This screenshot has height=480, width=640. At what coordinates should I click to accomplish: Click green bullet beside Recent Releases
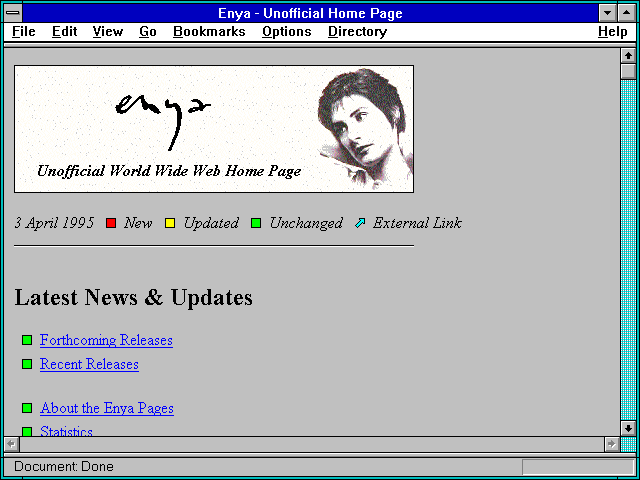[x=27, y=364]
